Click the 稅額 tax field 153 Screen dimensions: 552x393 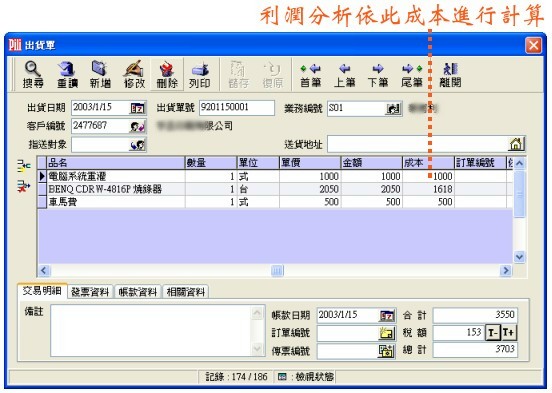[x=459, y=332]
